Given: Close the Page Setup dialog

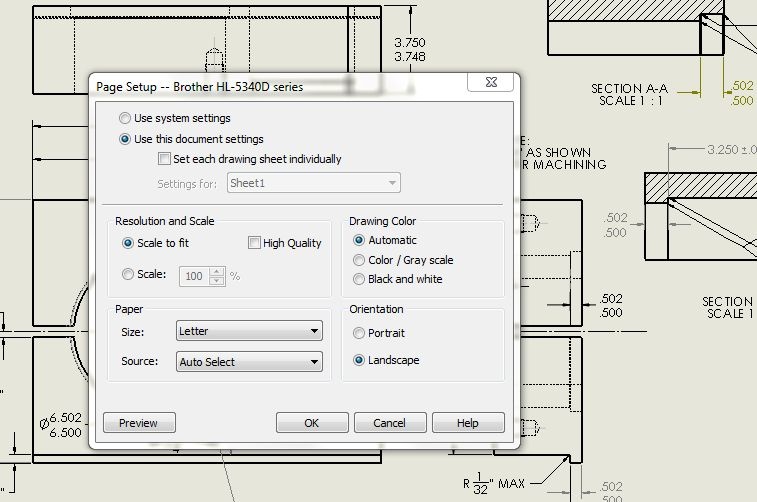Looking at the screenshot, I should [x=491, y=82].
